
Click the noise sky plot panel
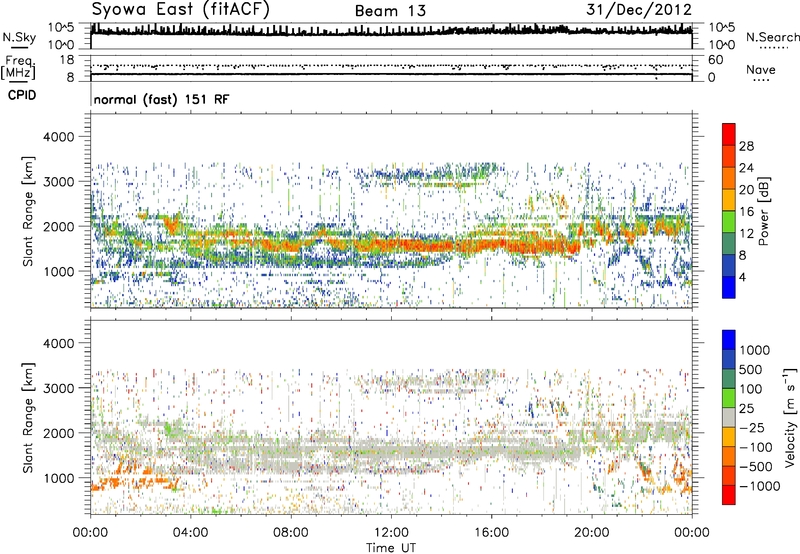391,36
